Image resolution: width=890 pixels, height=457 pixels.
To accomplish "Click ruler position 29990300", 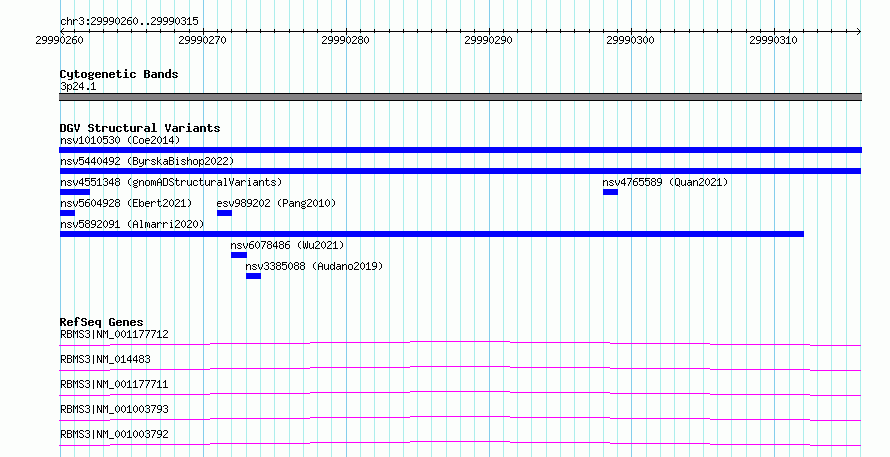I will [630, 40].
